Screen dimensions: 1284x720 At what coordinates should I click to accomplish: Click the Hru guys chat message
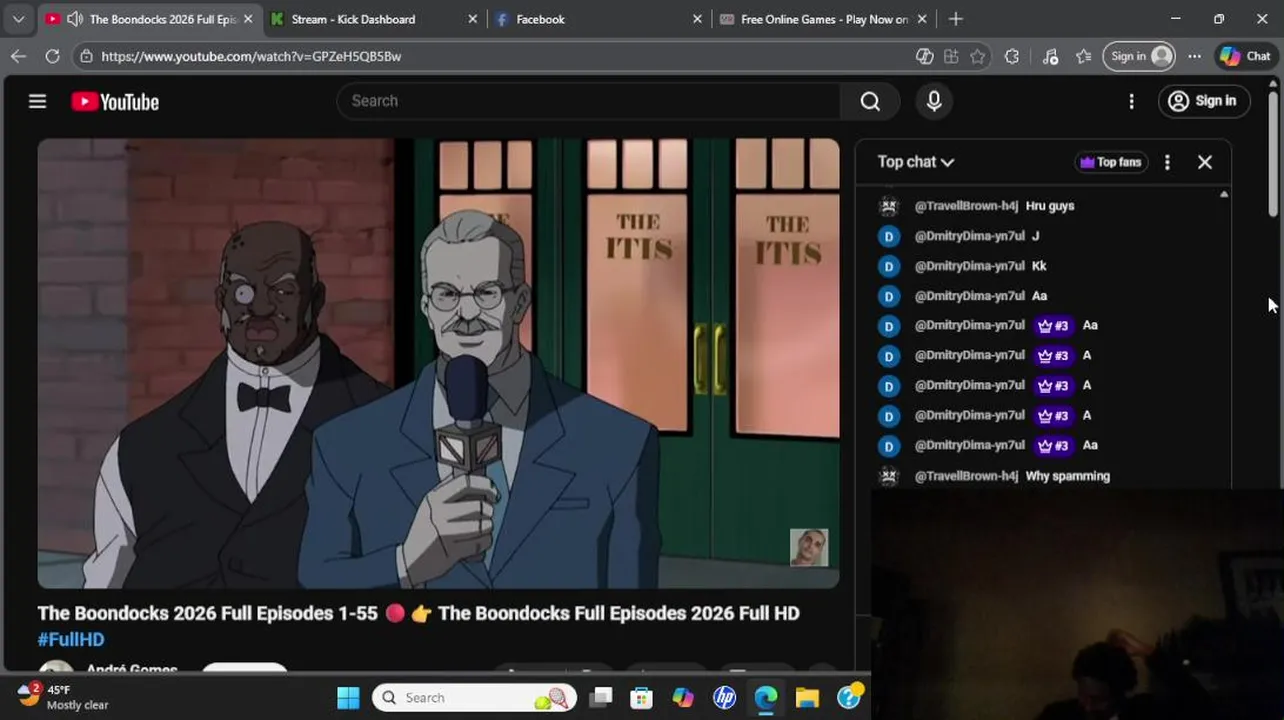pos(1050,206)
